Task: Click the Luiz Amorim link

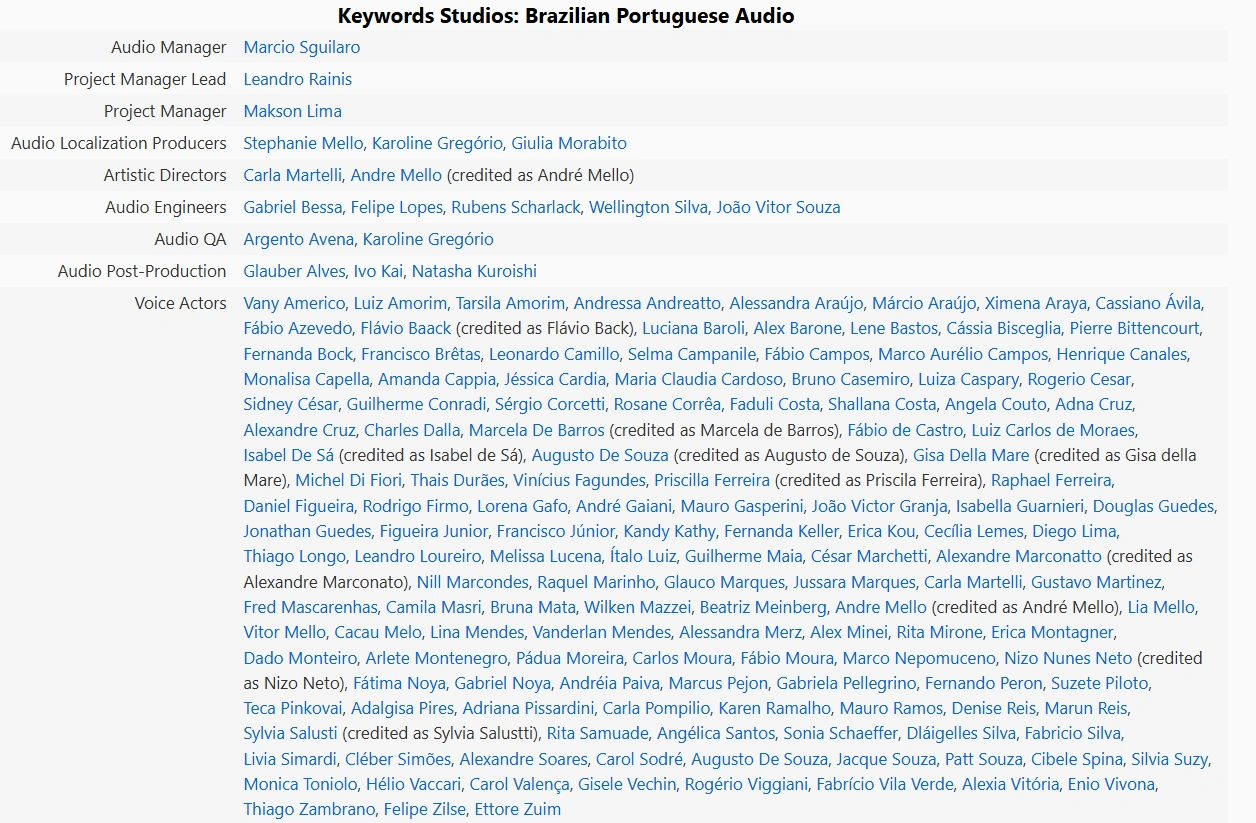Action: [400, 303]
